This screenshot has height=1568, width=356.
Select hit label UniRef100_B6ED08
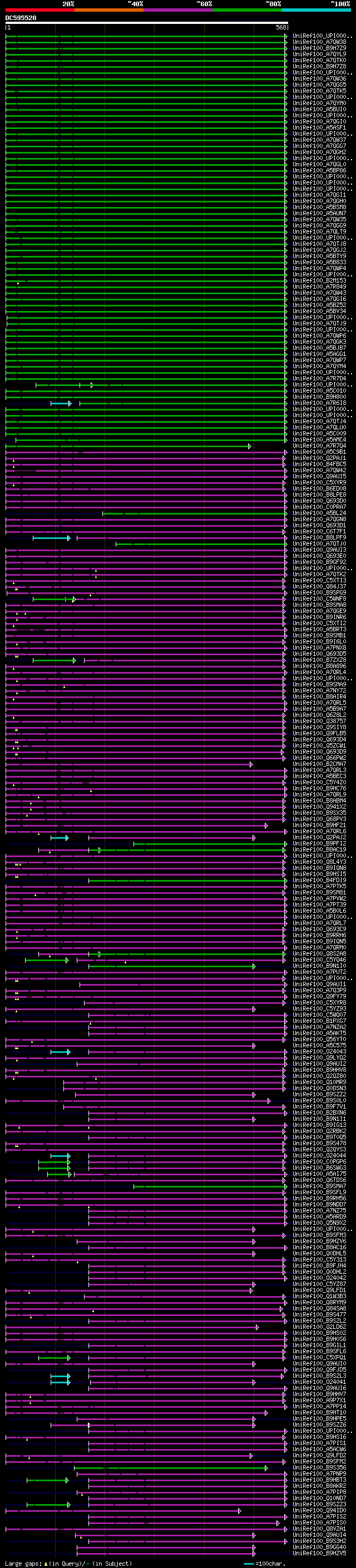point(319,489)
